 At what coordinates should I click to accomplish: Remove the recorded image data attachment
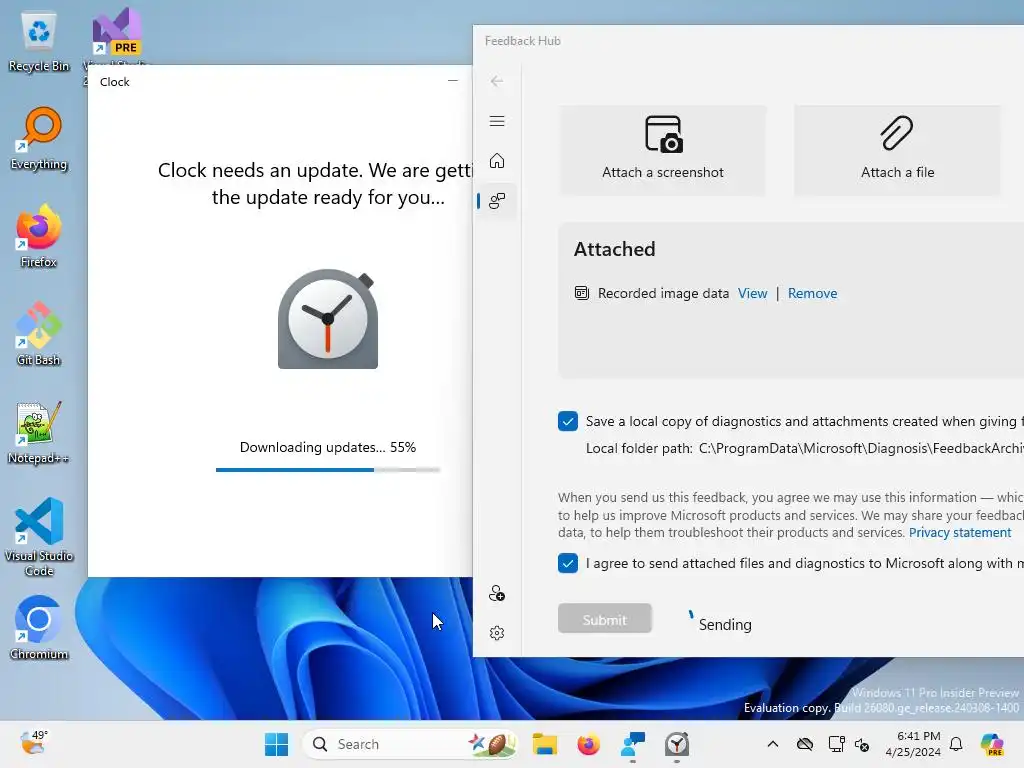click(812, 293)
